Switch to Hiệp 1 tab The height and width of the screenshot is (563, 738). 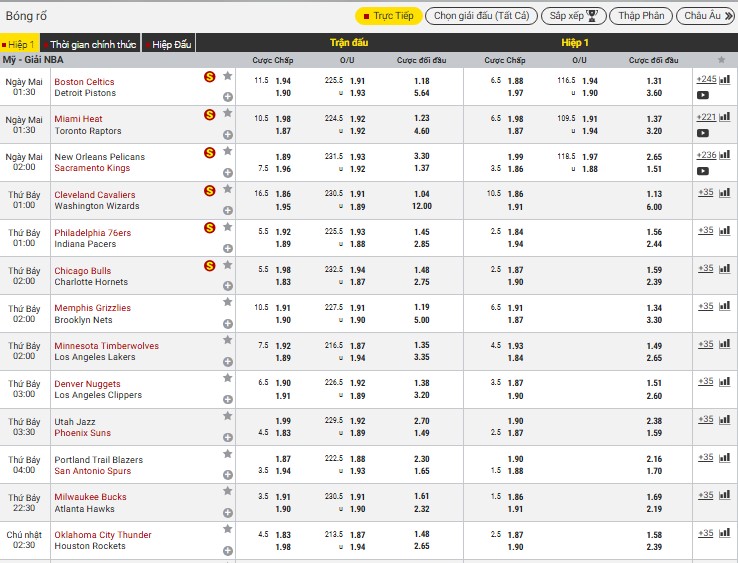[20, 44]
